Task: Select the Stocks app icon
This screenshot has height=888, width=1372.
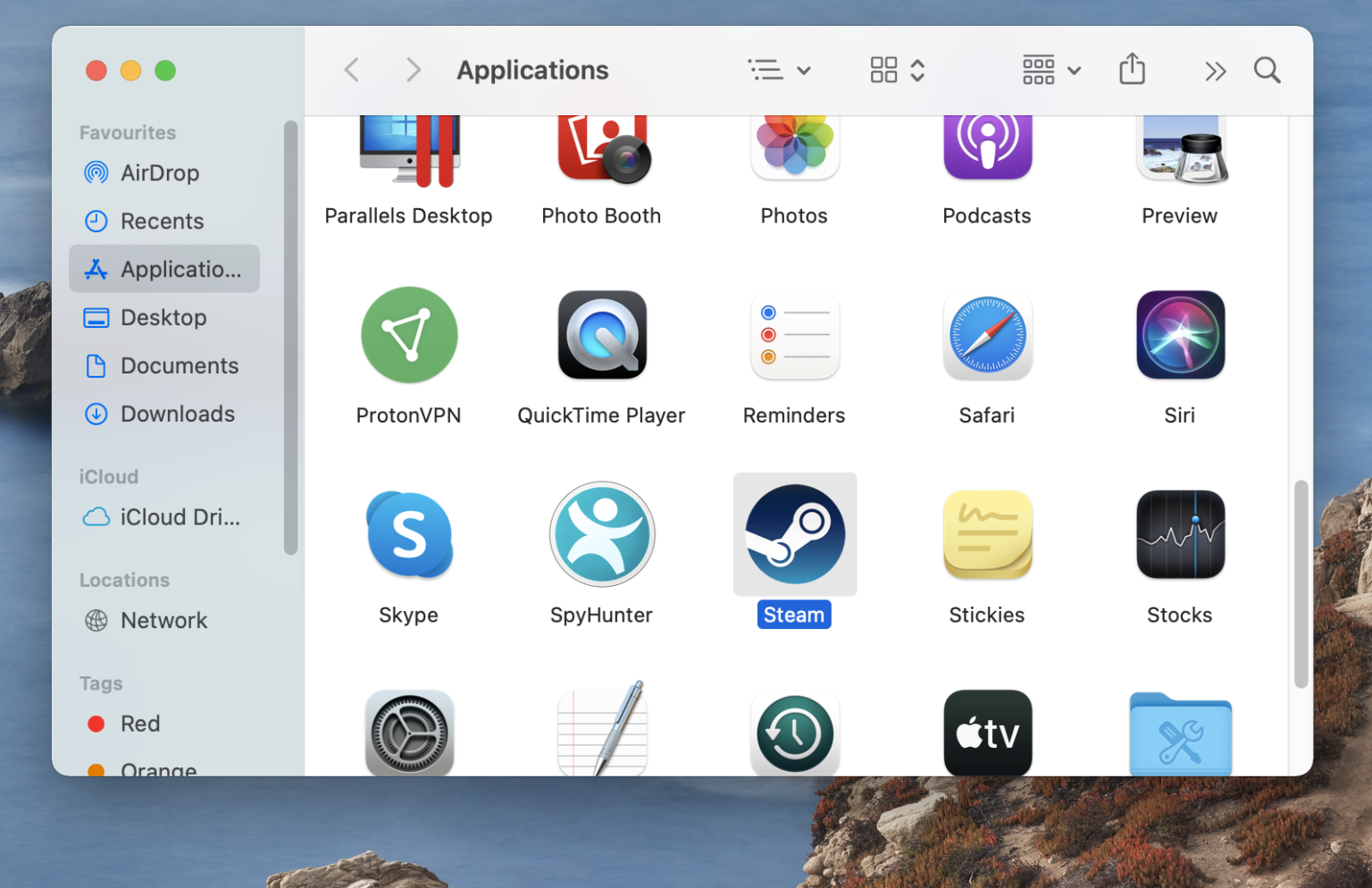Action: [x=1180, y=534]
